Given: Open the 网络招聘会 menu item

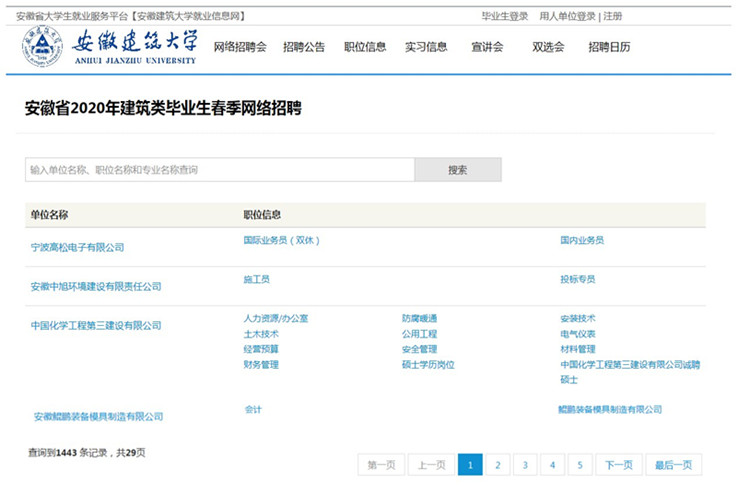Looking at the screenshot, I should 240,47.
